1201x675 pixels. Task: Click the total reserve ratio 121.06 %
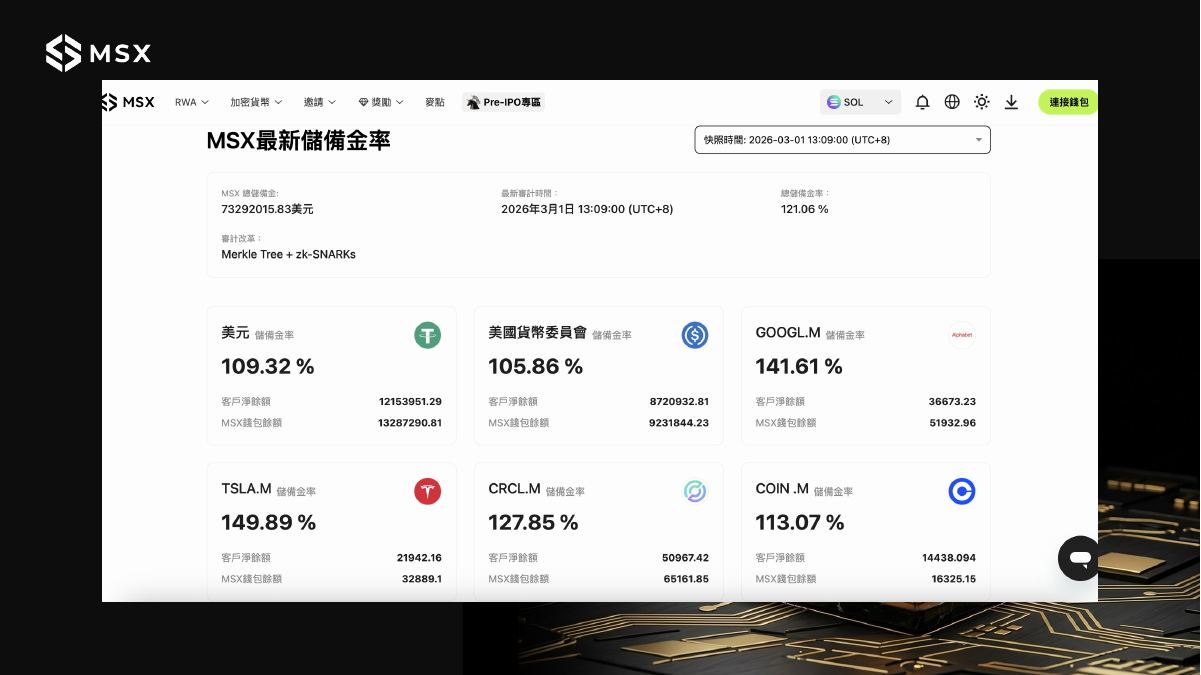(x=804, y=209)
